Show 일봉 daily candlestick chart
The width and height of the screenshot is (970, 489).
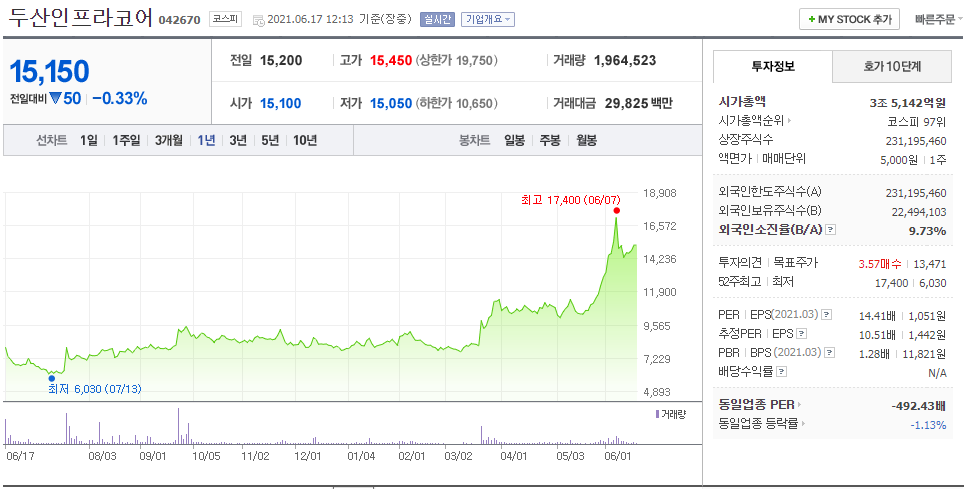(x=514, y=141)
